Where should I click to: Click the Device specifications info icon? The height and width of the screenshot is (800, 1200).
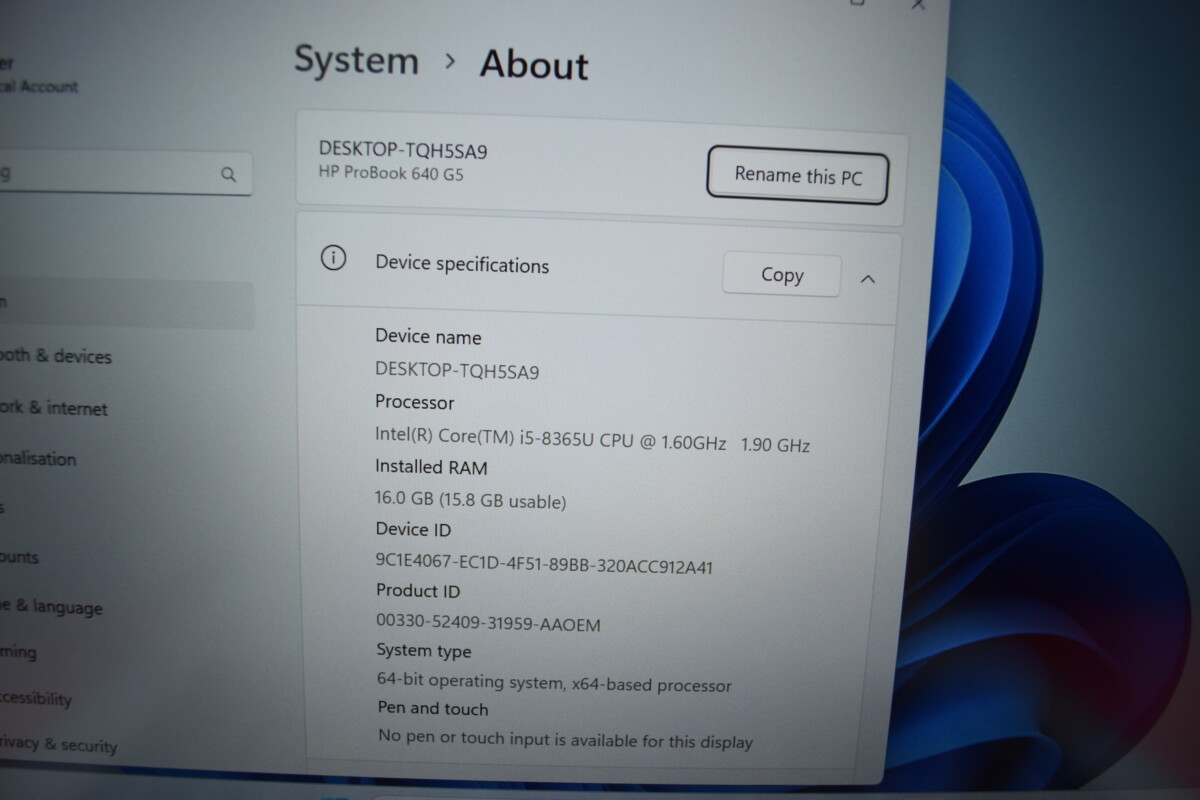[332, 258]
